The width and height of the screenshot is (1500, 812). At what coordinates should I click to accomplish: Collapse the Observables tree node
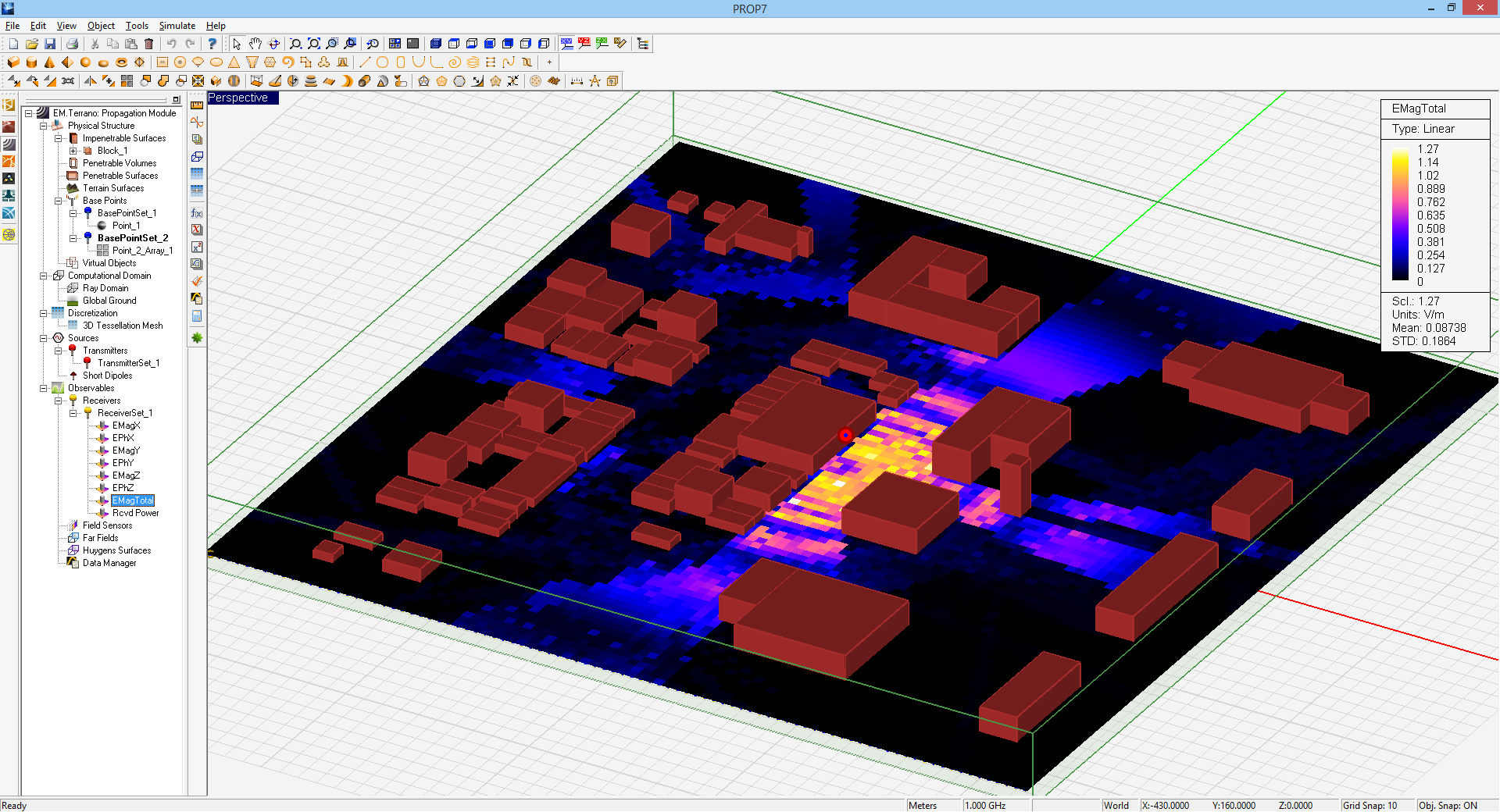tap(44, 388)
